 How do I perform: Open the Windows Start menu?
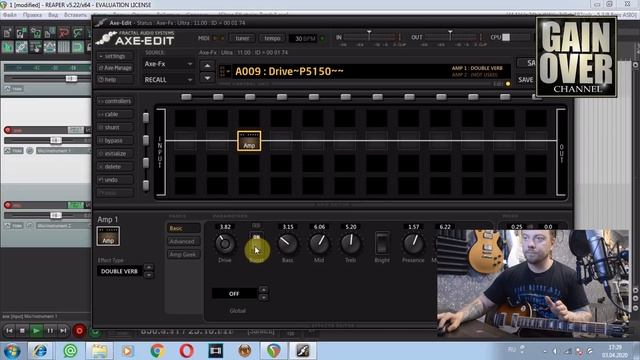(12, 351)
